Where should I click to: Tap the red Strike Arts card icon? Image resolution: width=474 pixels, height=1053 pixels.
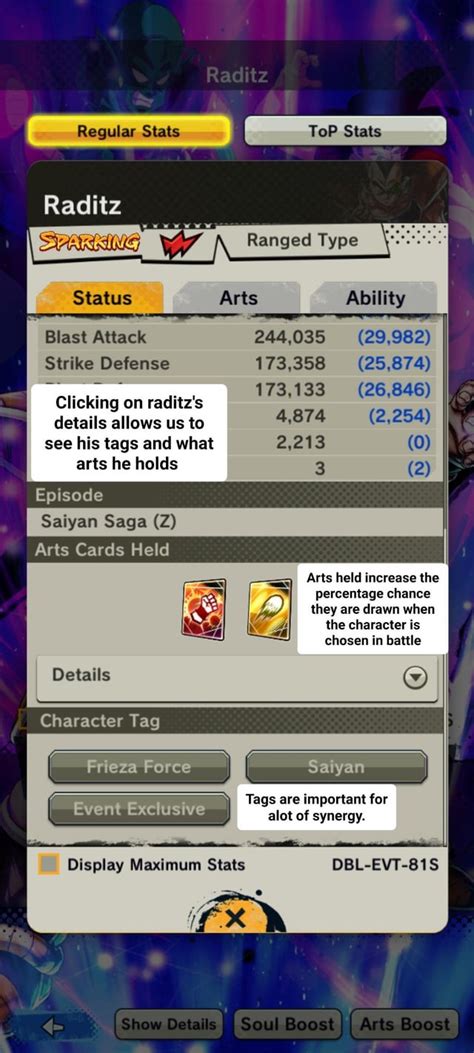(x=203, y=609)
